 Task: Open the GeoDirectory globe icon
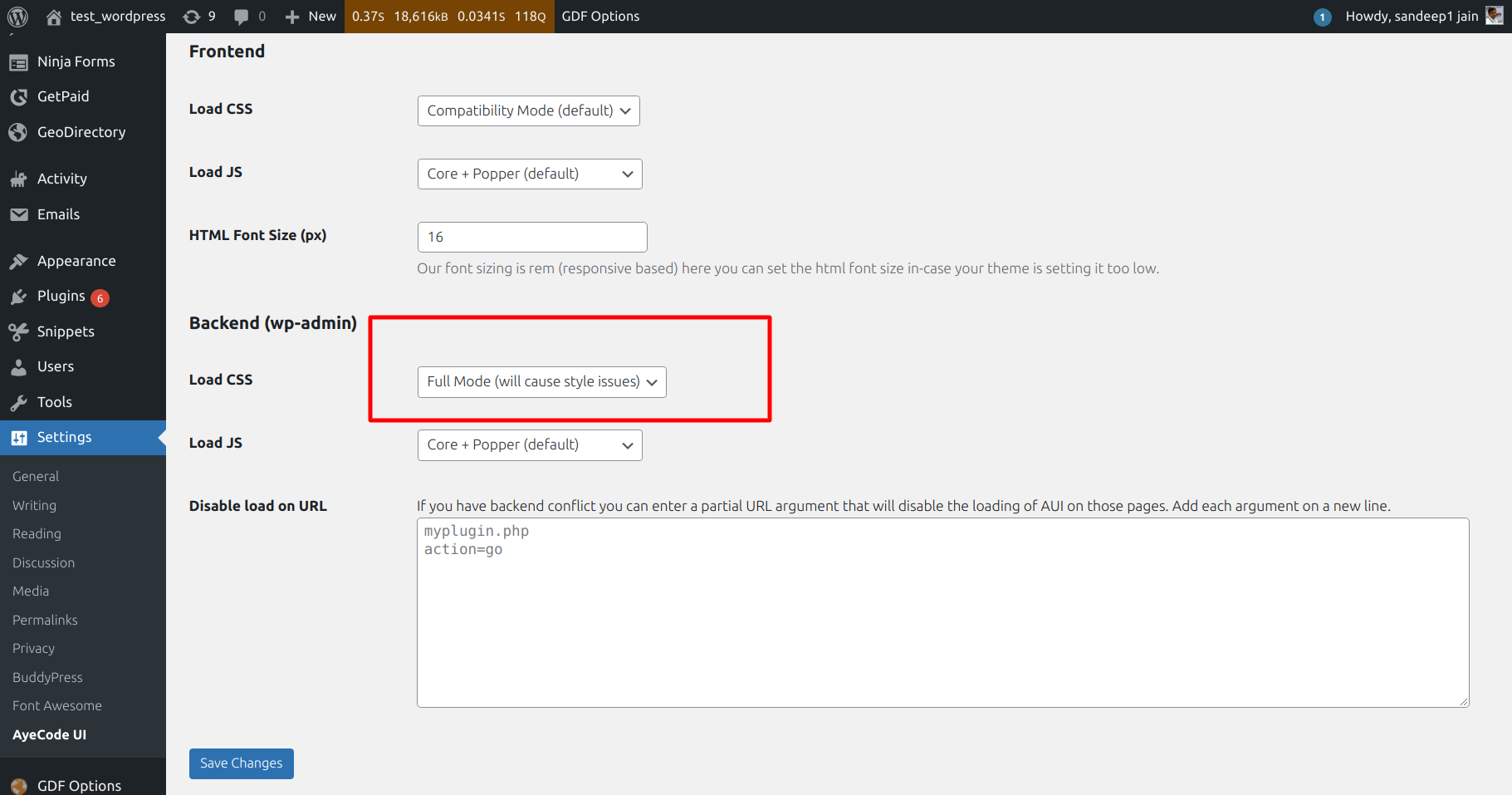tap(18, 132)
